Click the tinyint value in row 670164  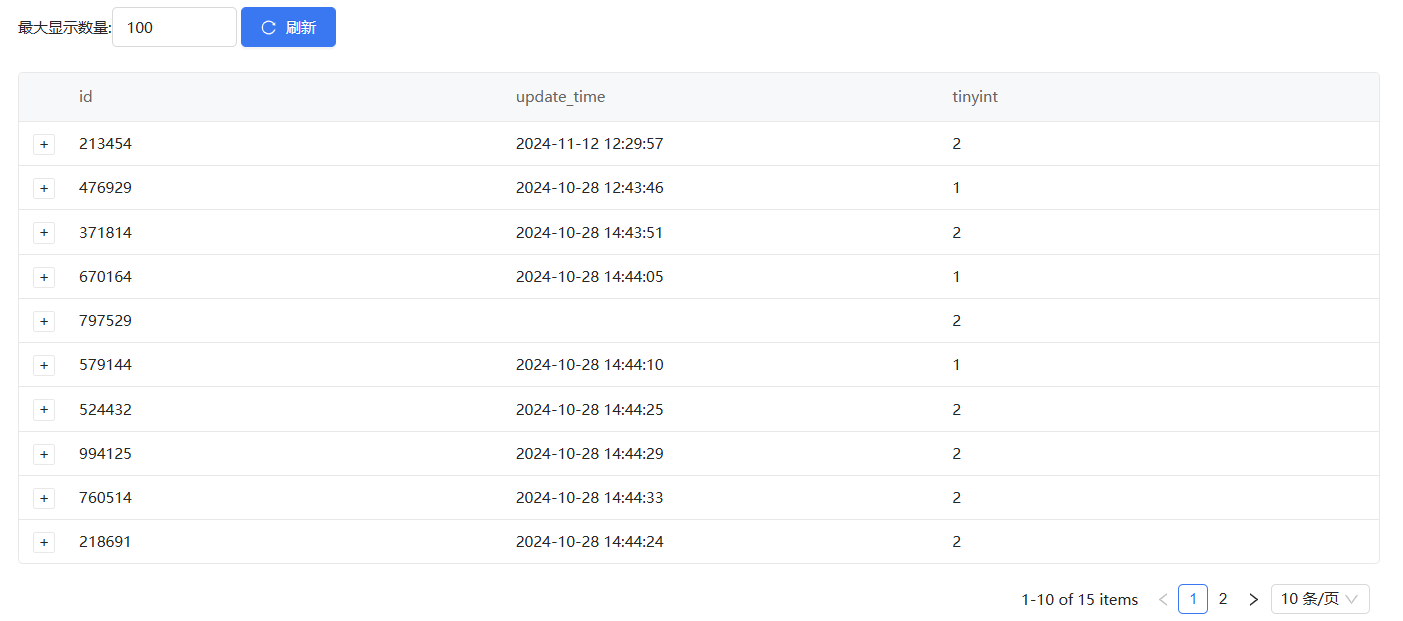[957, 277]
